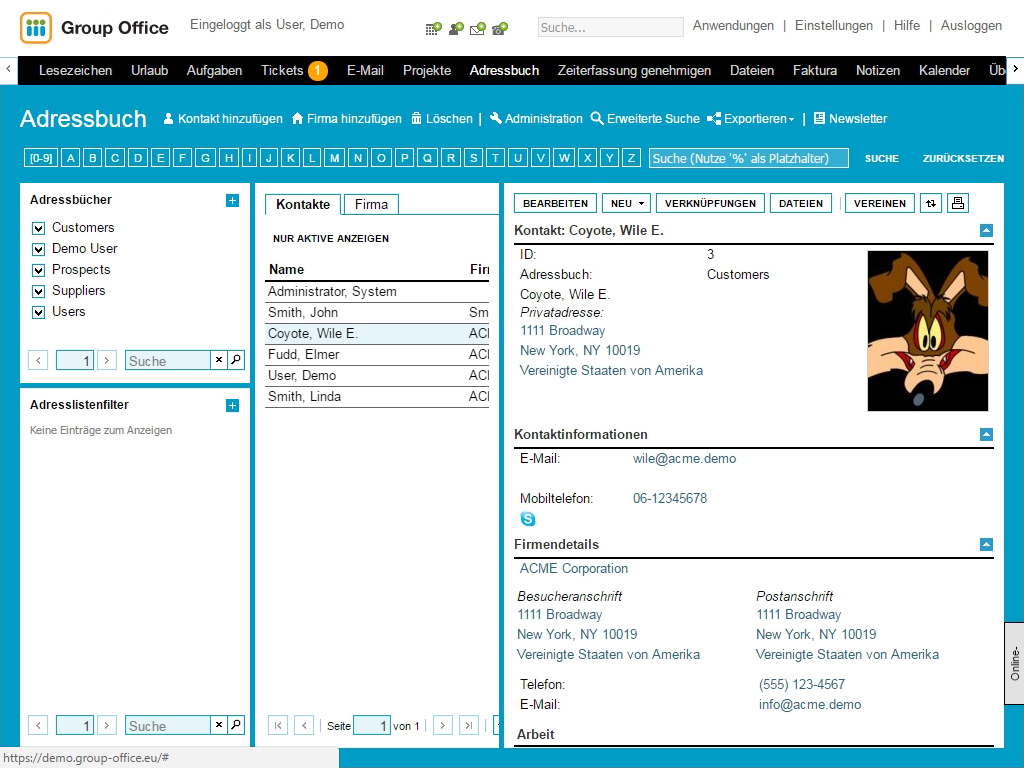Print the contact using the printer icon
Viewport: 1024px width, 768px height.
(x=957, y=203)
